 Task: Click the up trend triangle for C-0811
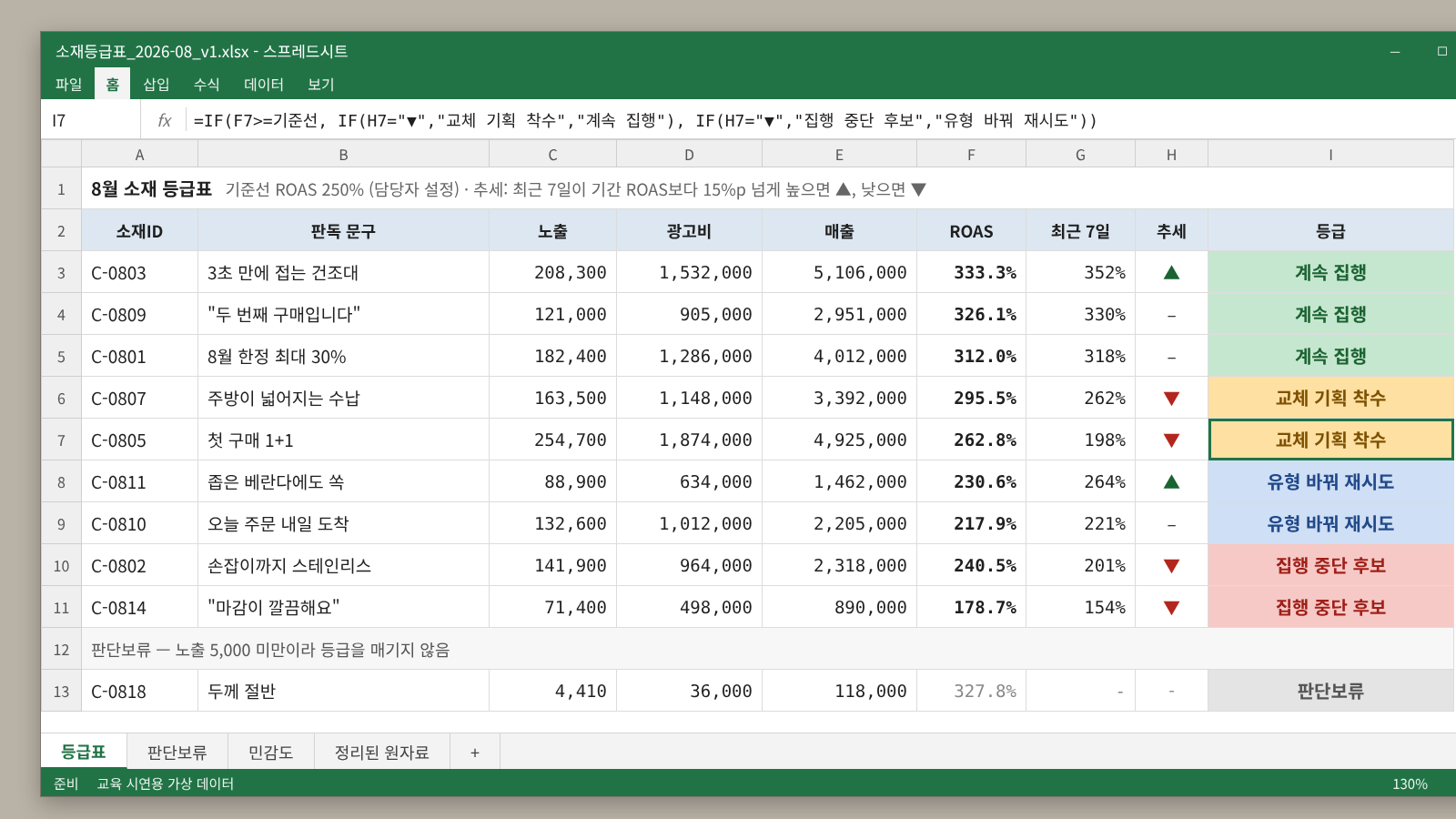(1171, 481)
